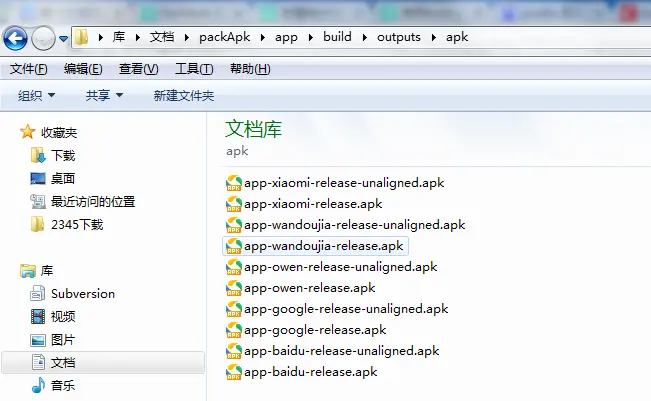Screen dimensions: 651x401
Task: Open the 编辑(E) menu
Action: tap(83, 69)
